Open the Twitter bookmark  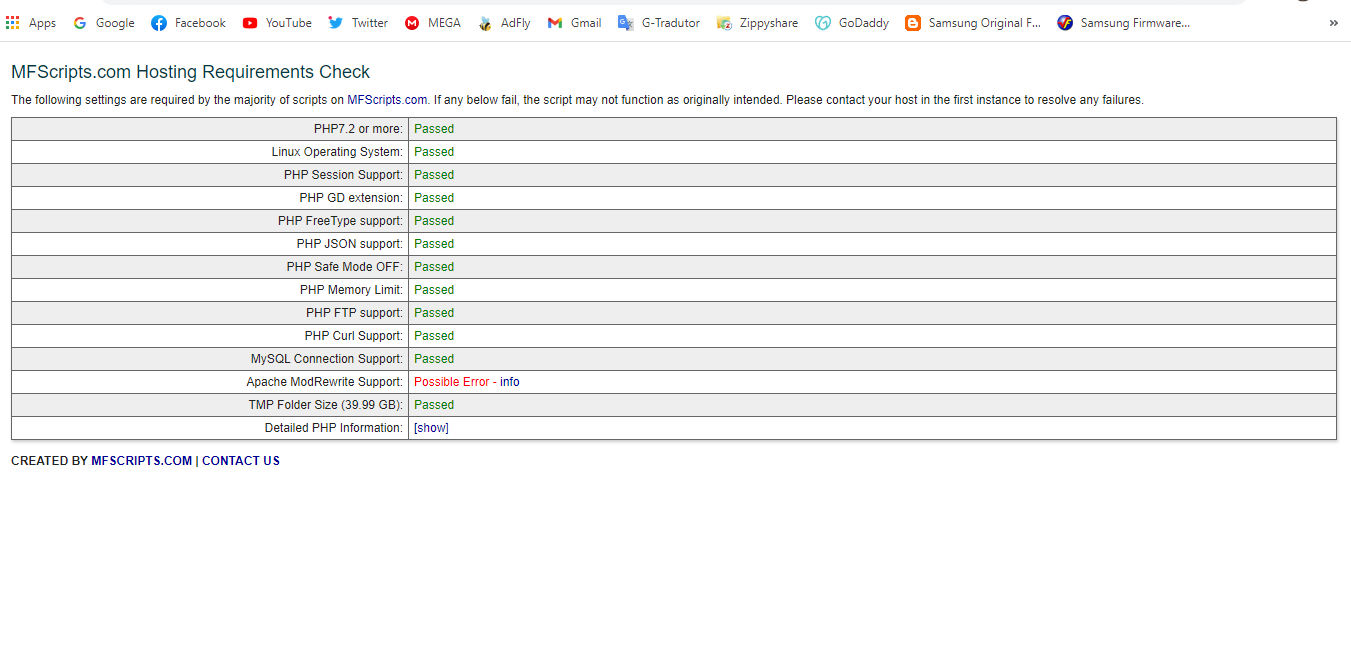point(358,23)
